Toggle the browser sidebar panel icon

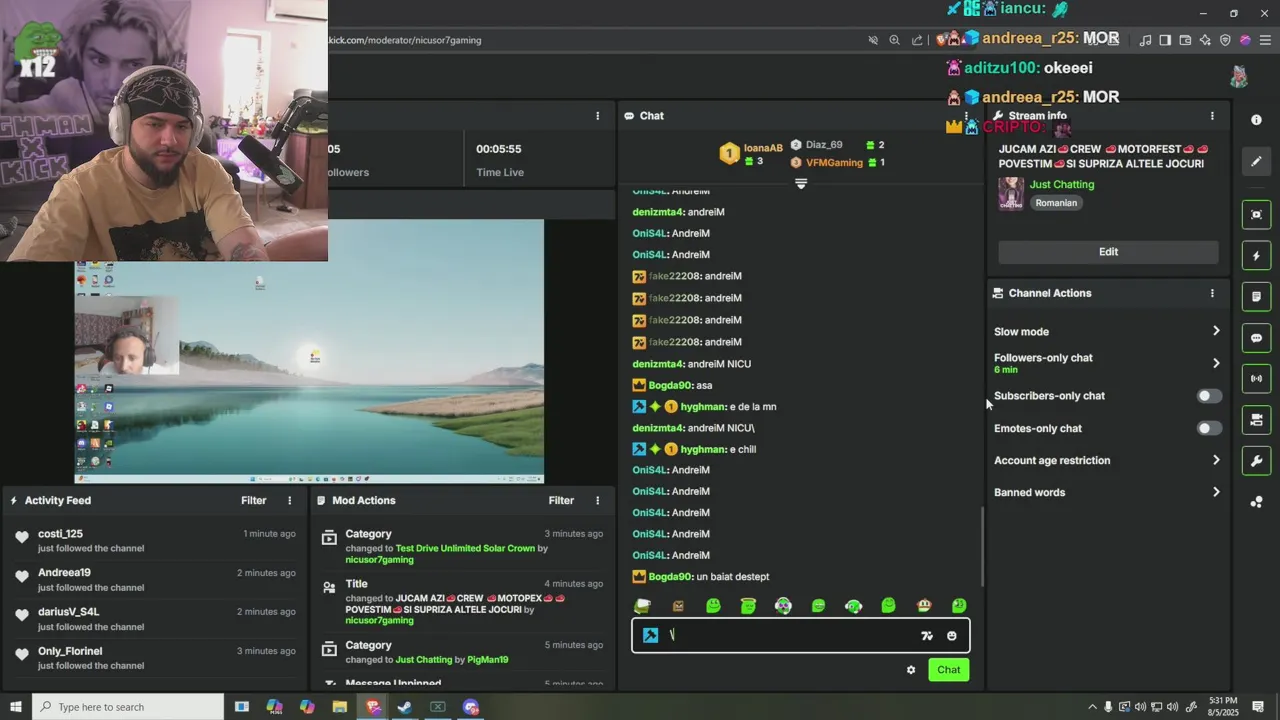[1165, 40]
